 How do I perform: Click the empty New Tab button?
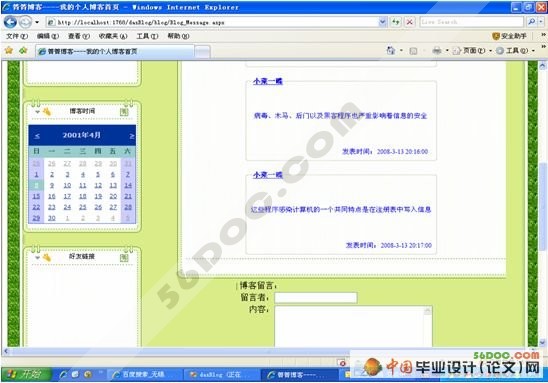[202, 52]
